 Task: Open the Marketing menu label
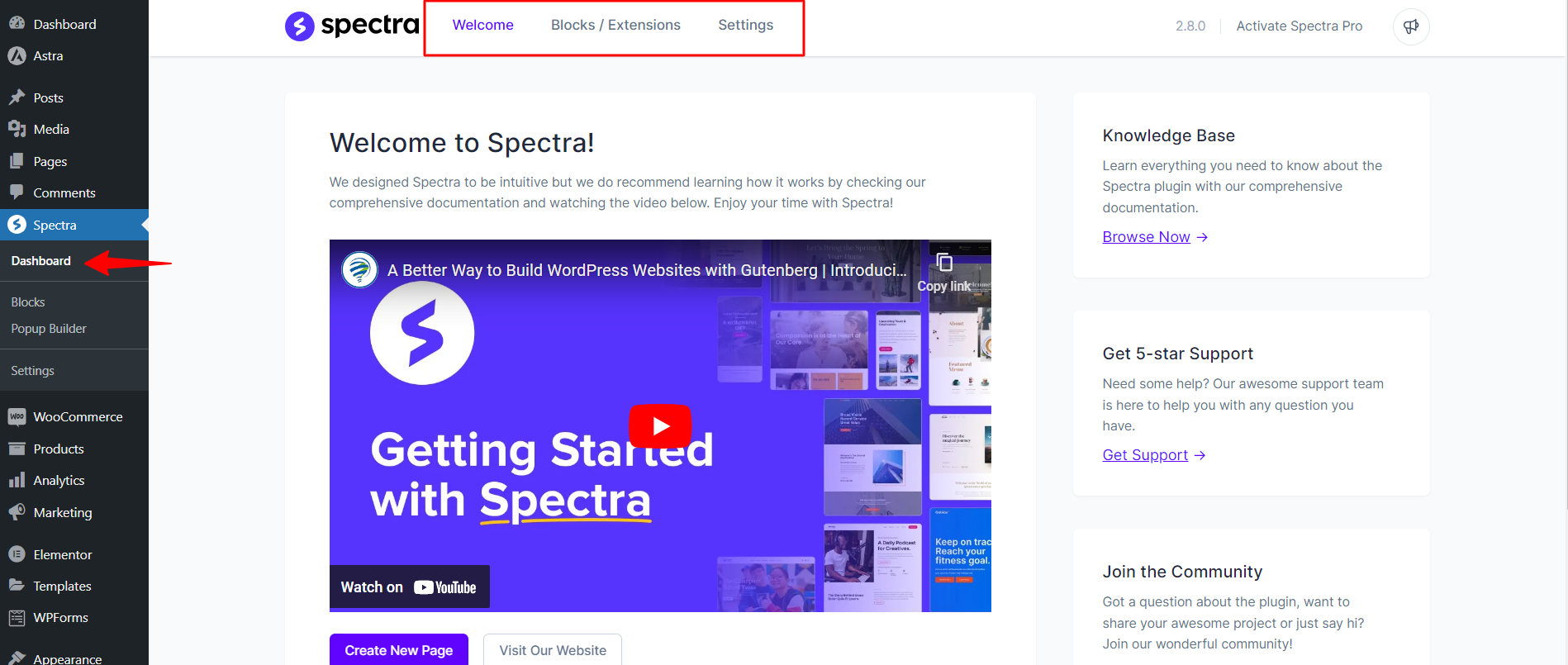(63, 512)
